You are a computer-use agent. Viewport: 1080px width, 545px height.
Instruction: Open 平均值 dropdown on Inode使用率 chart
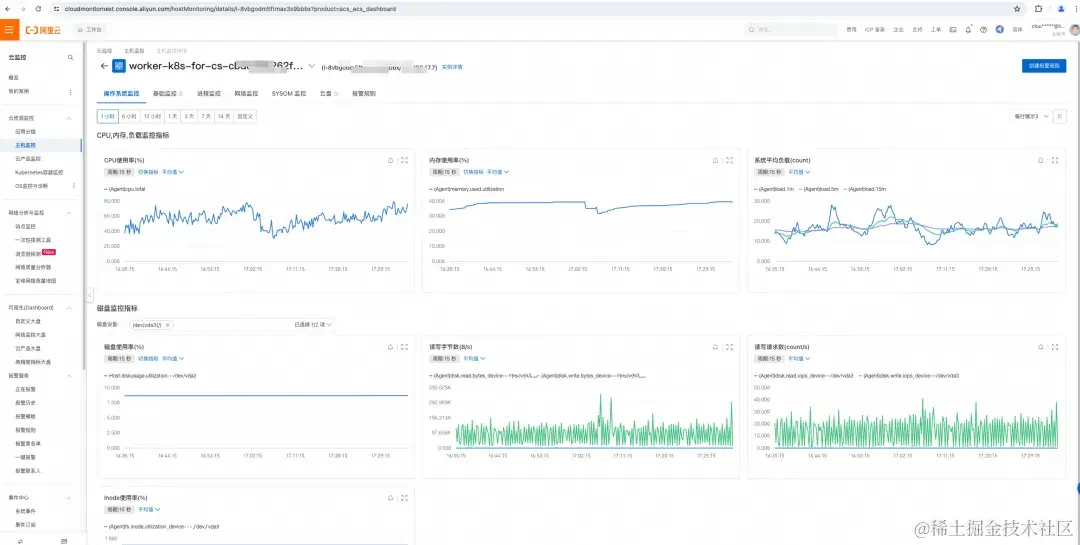coord(149,510)
